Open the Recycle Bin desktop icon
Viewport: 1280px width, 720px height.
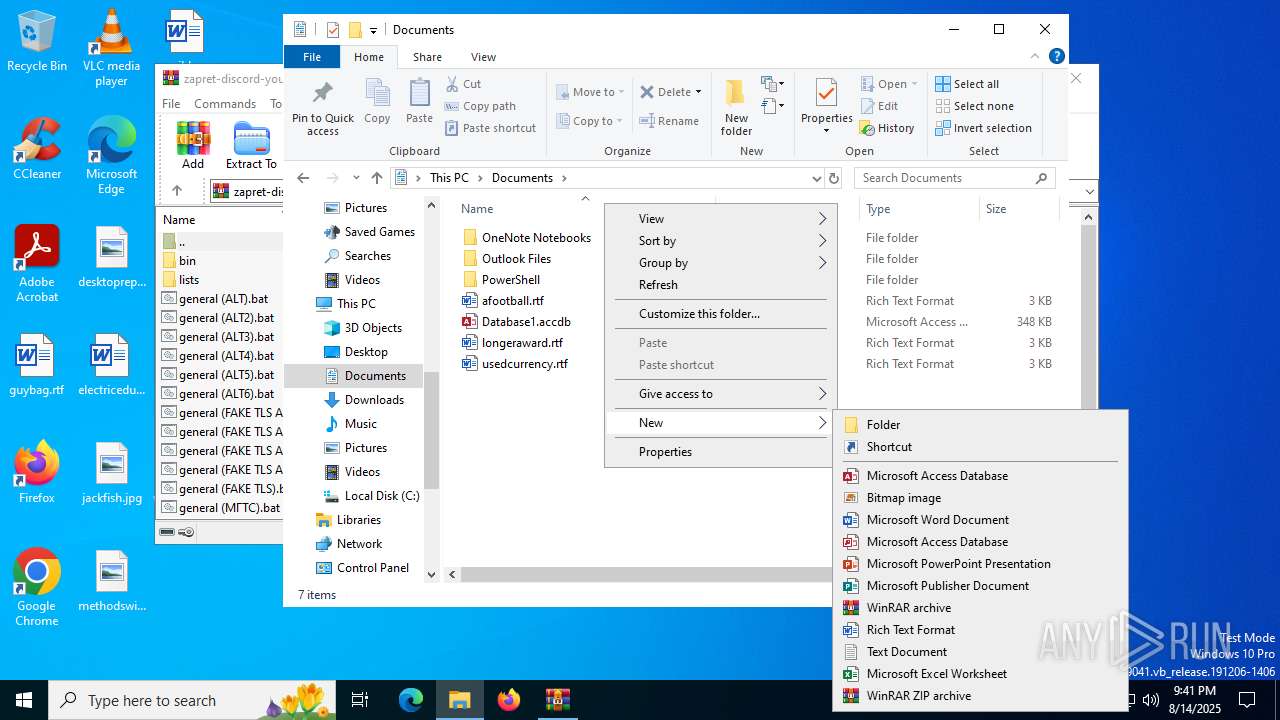pyautogui.click(x=37, y=42)
